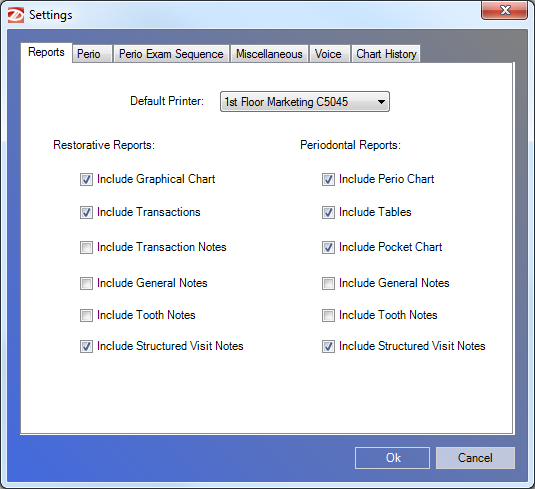Uncheck Include Graphical Chart
Viewport: 535px width, 489px height.
click(x=86, y=179)
